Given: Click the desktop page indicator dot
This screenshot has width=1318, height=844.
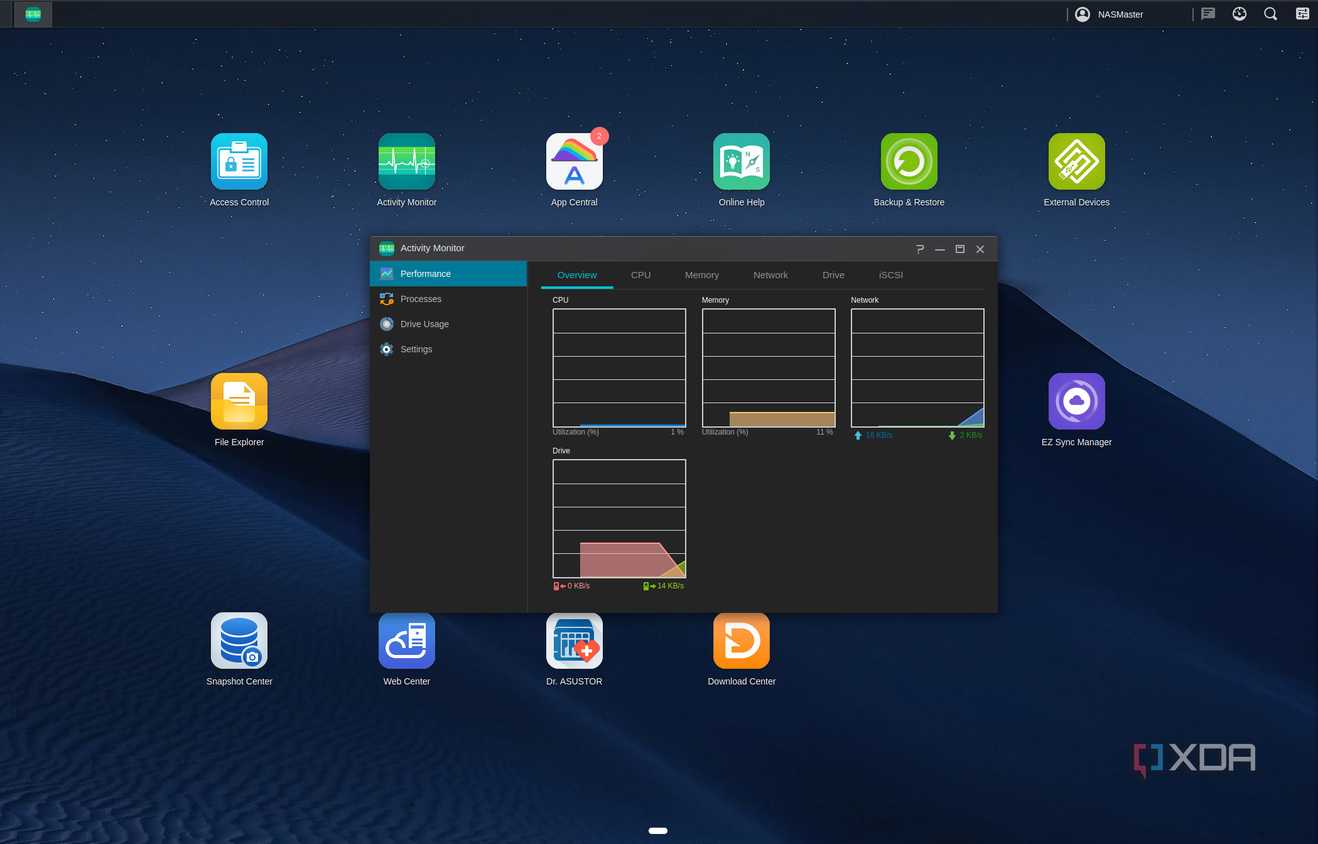Looking at the screenshot, I should [658, 831].
